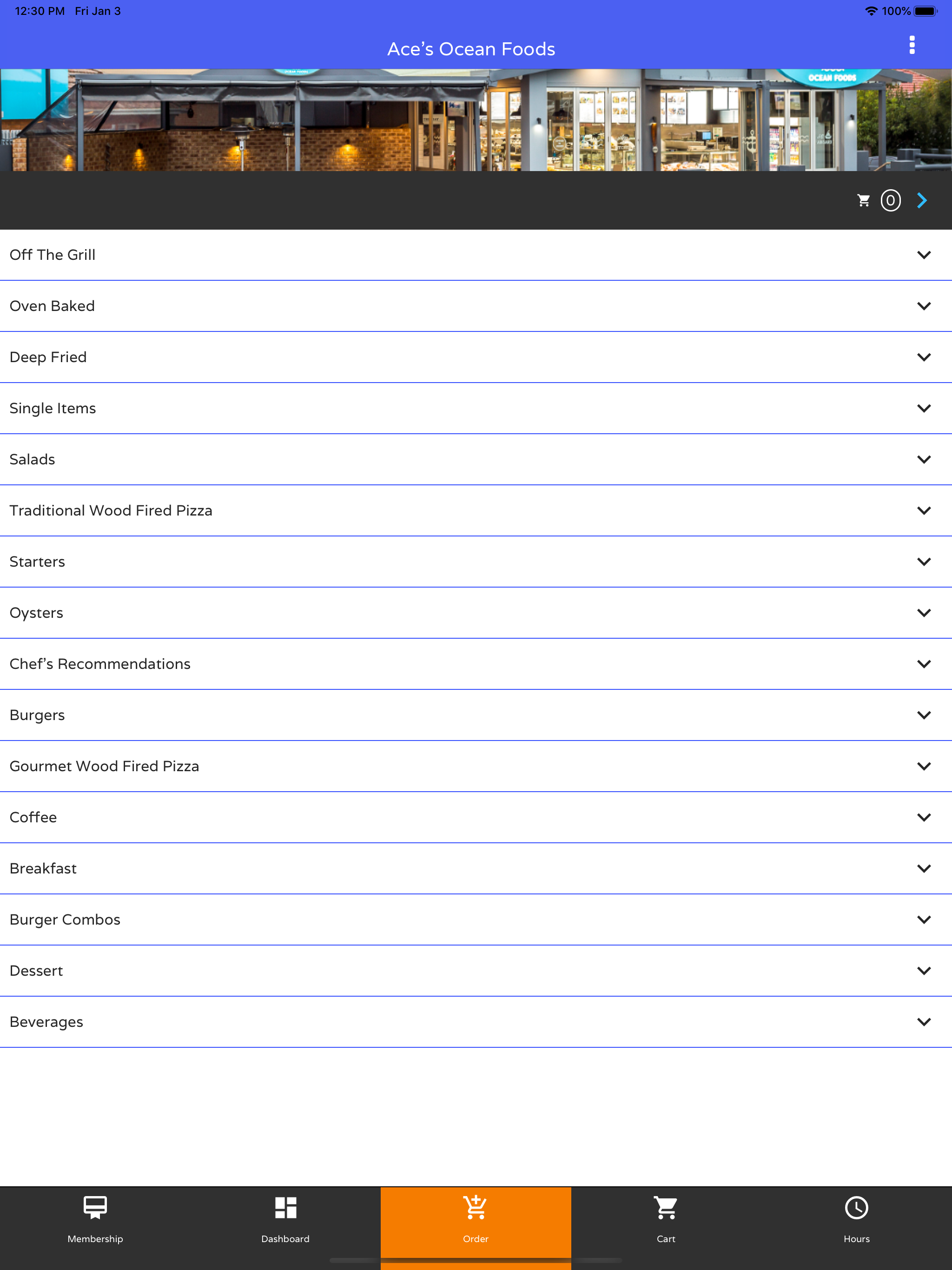Select Beverages category label
Image resolution: width=952 pixels, height=1270 pixels.
click(46, 1022)
